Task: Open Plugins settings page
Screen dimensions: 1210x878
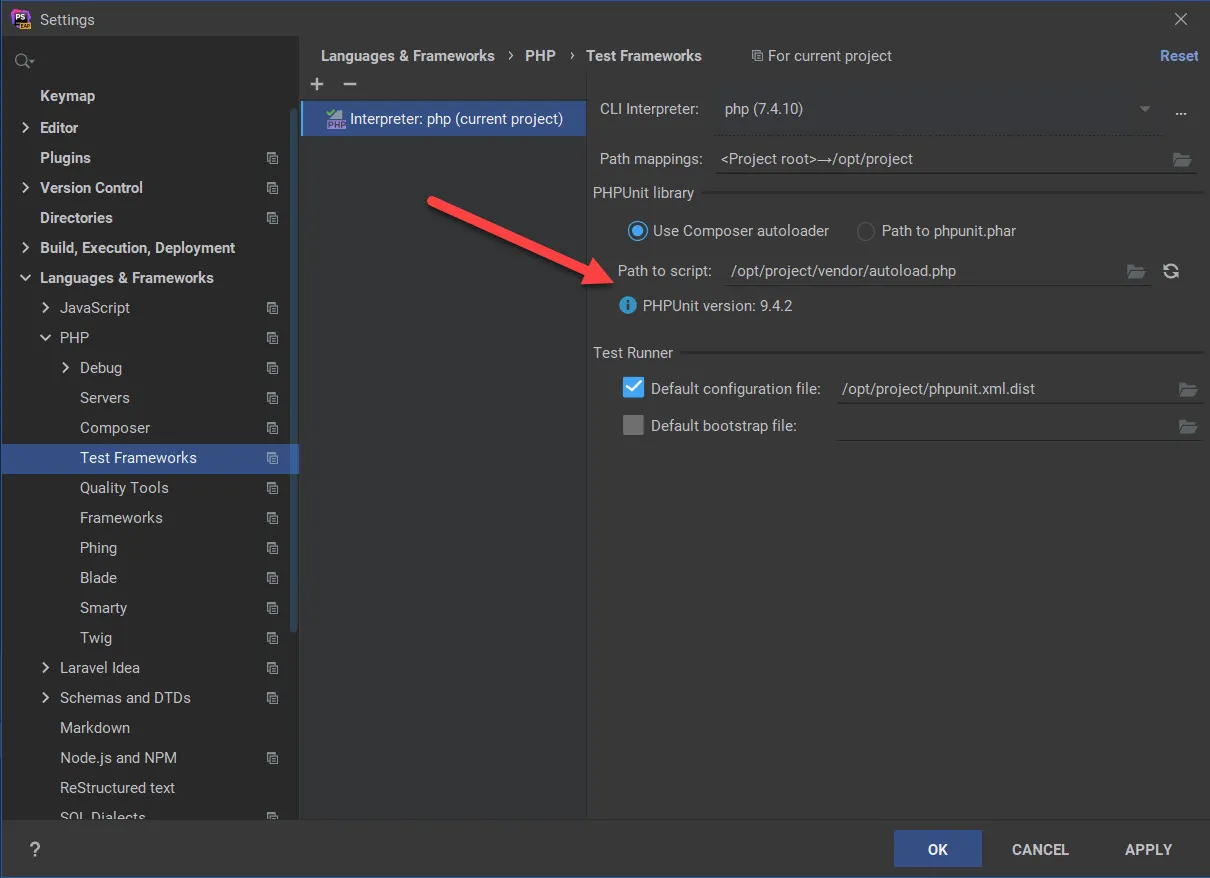Action: point(65,158)
